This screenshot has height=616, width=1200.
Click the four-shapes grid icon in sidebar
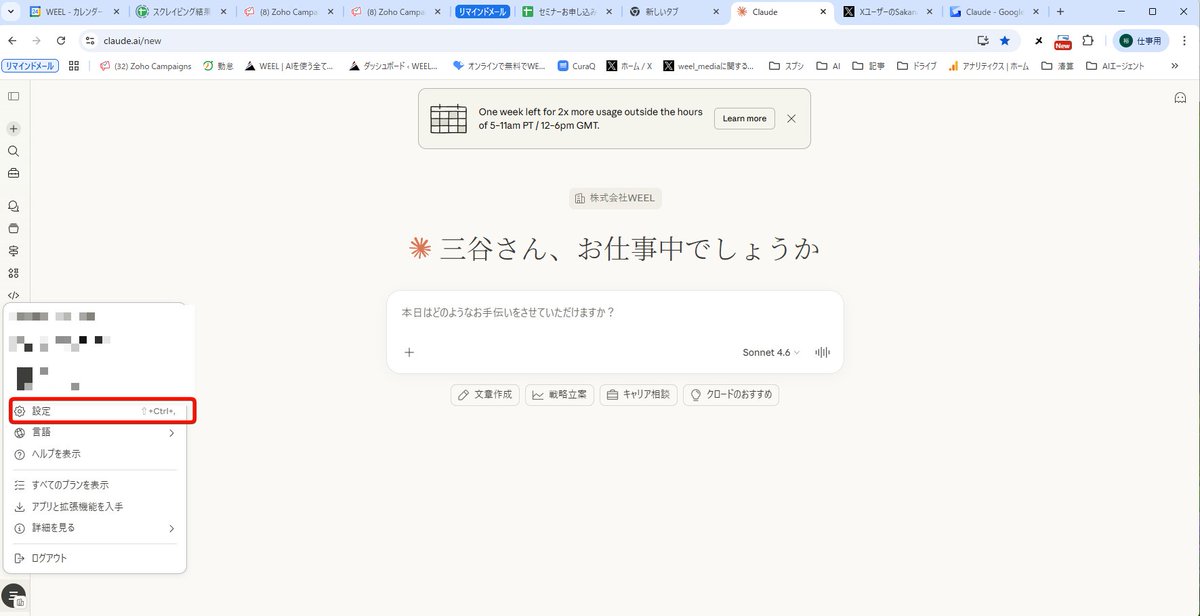point(14,273)
